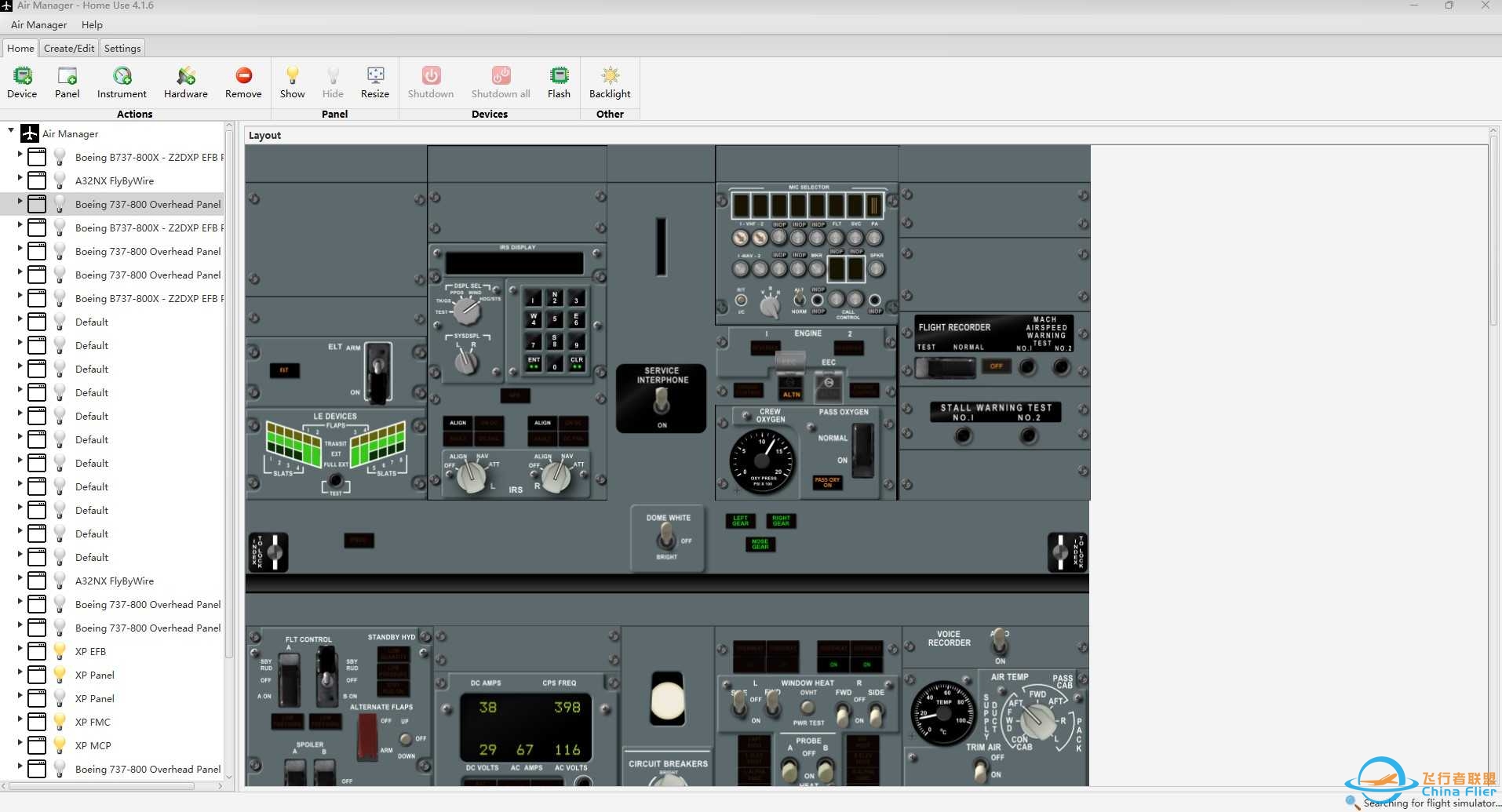This screenshot has width=1502, height=812.
Task: Open the Help menu
Action: (92, 24)
